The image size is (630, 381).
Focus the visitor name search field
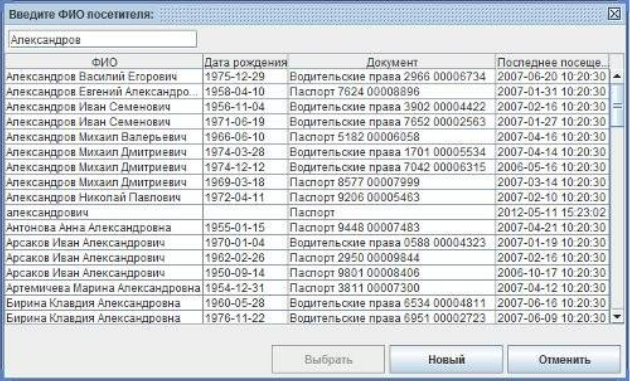coord(102,39)
